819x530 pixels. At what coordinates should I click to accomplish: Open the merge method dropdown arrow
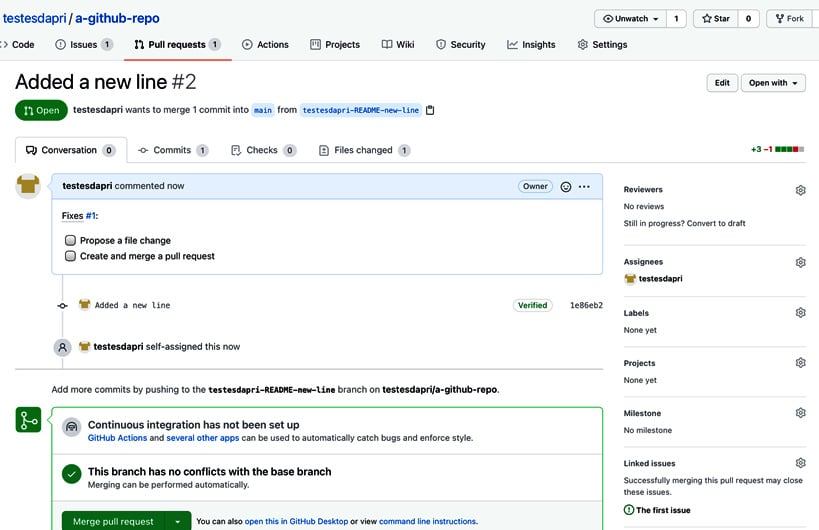(x=178, y=521)
